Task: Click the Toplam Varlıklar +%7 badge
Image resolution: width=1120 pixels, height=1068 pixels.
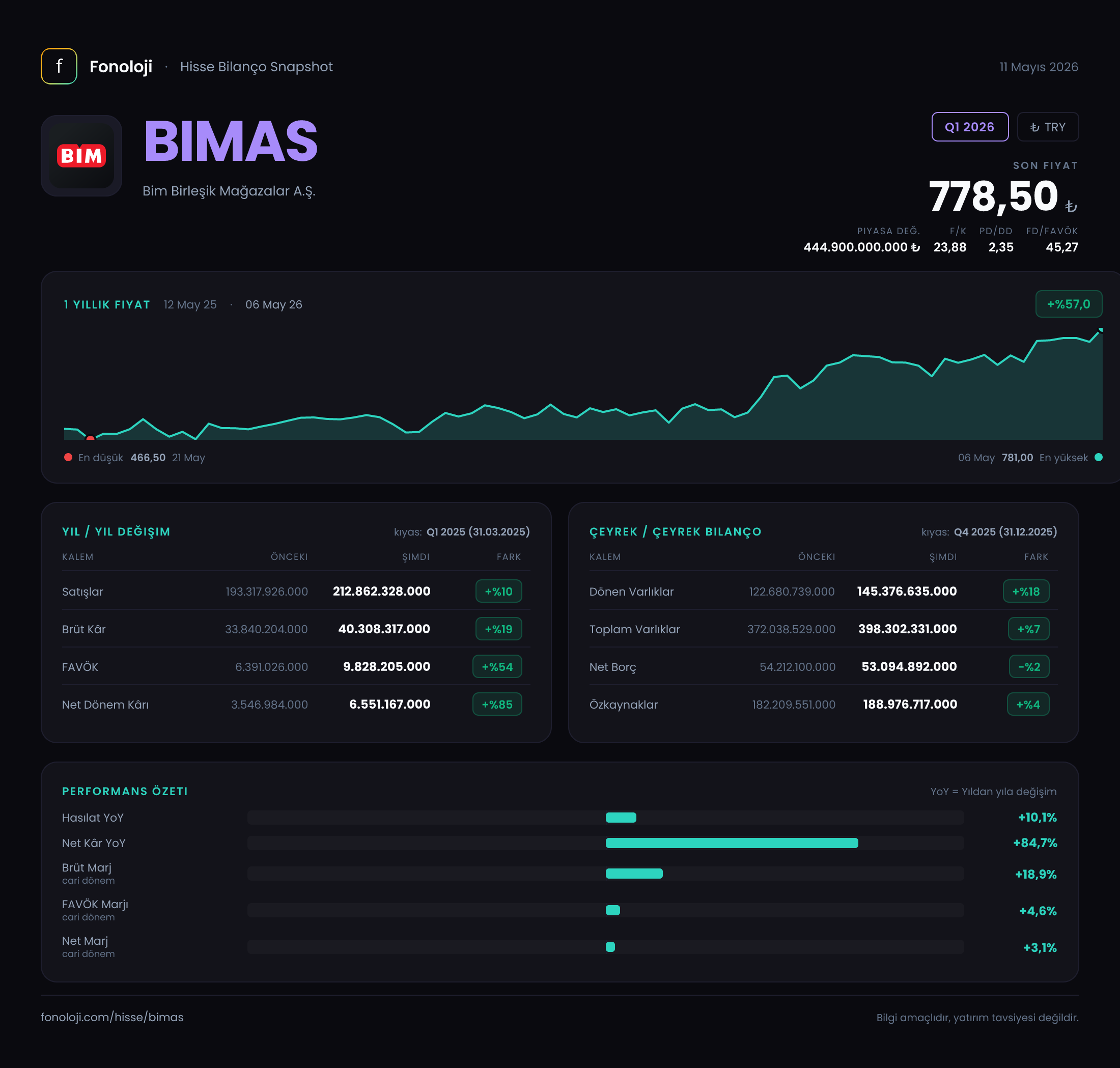Action: pyautogui.click(x=1028, y=629)
